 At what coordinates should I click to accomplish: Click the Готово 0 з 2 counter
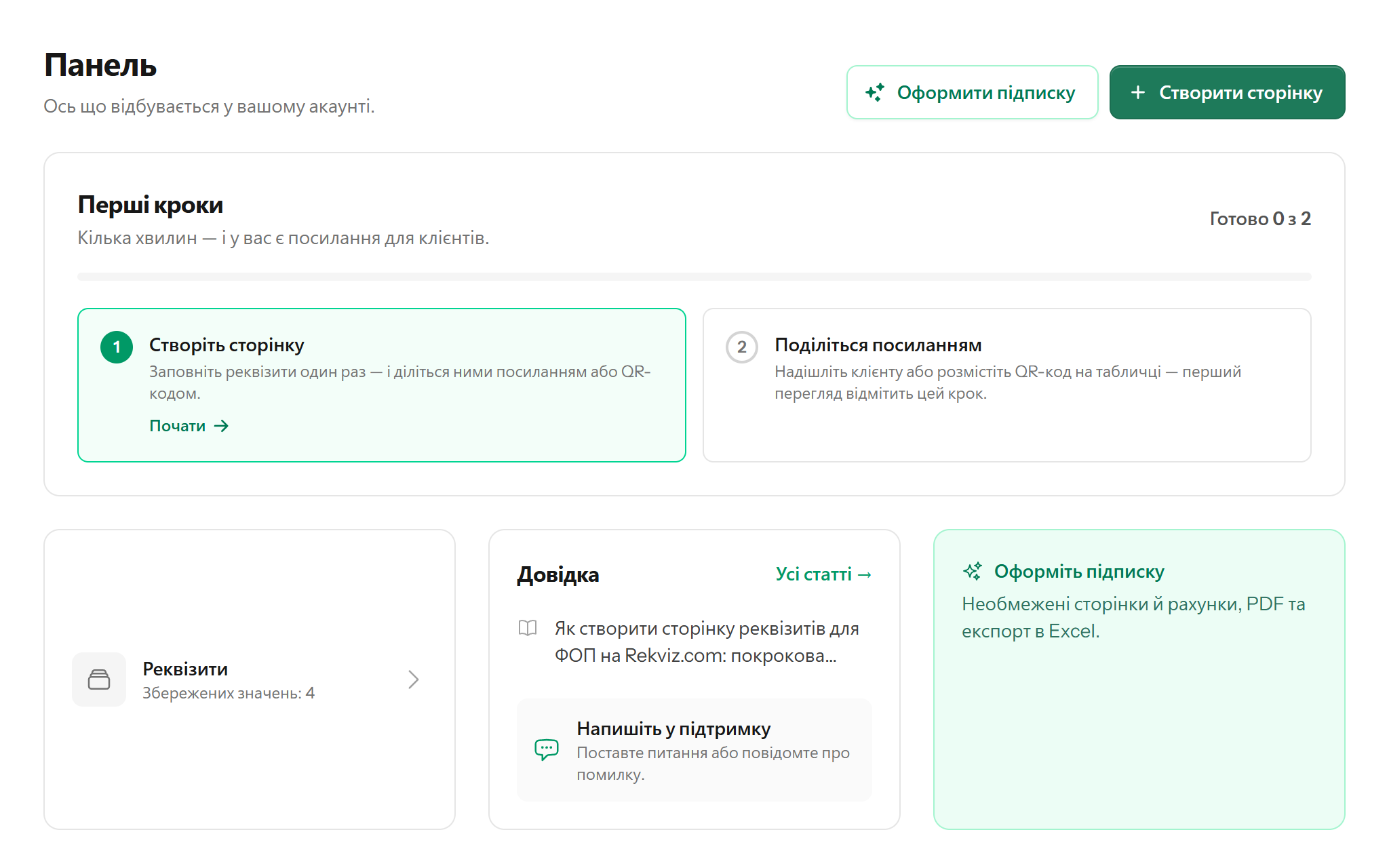pos(1260,218)
